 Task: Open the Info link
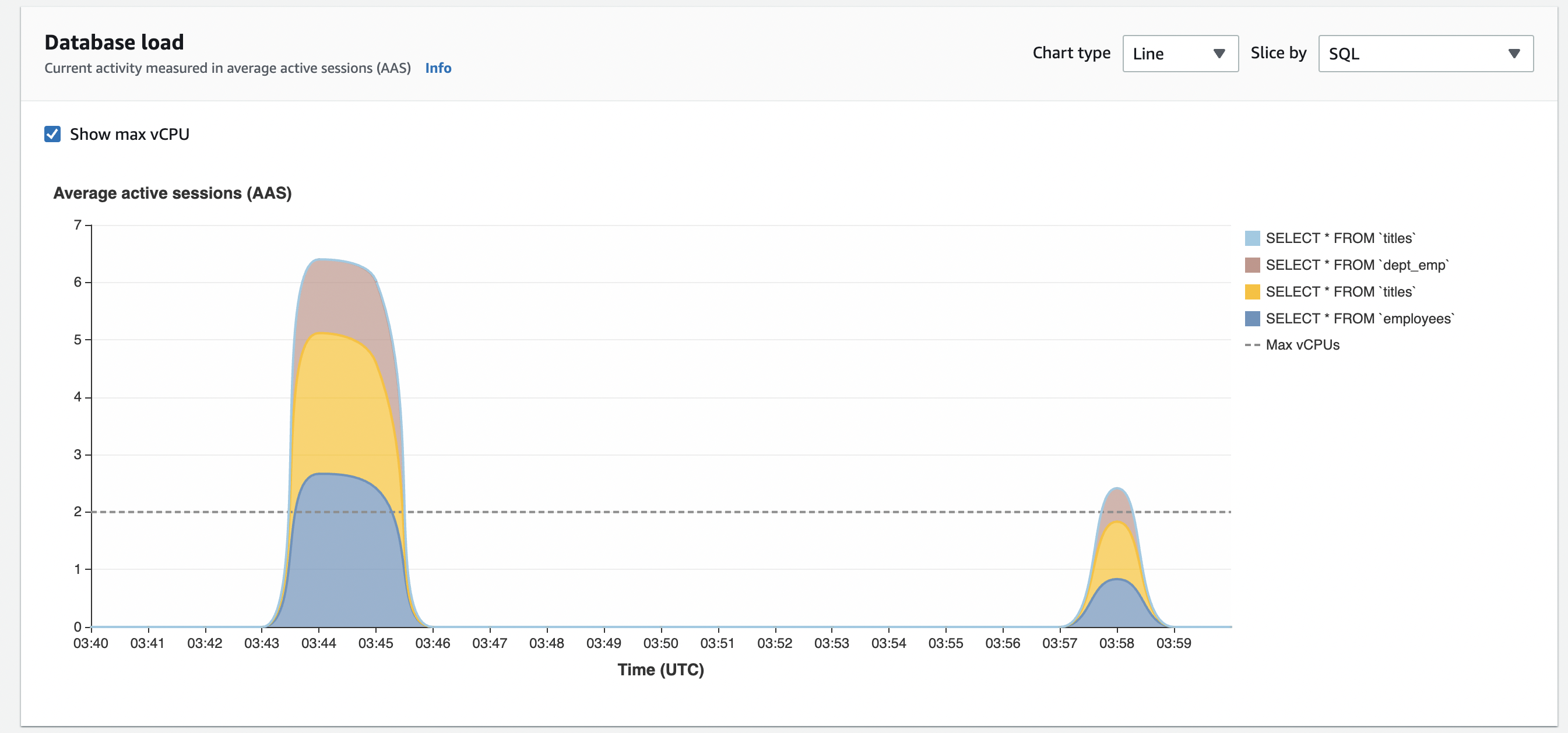[438, 68]
